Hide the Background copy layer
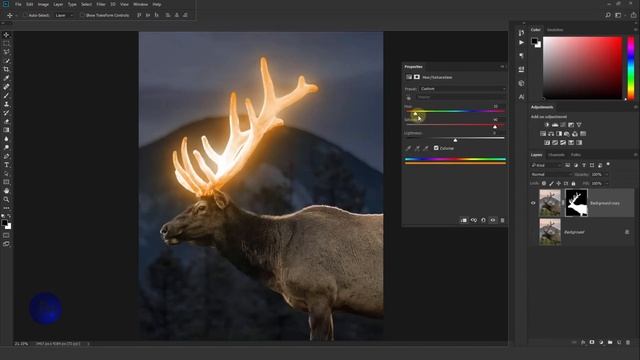640x360 pixels. [x=533, y=203]
